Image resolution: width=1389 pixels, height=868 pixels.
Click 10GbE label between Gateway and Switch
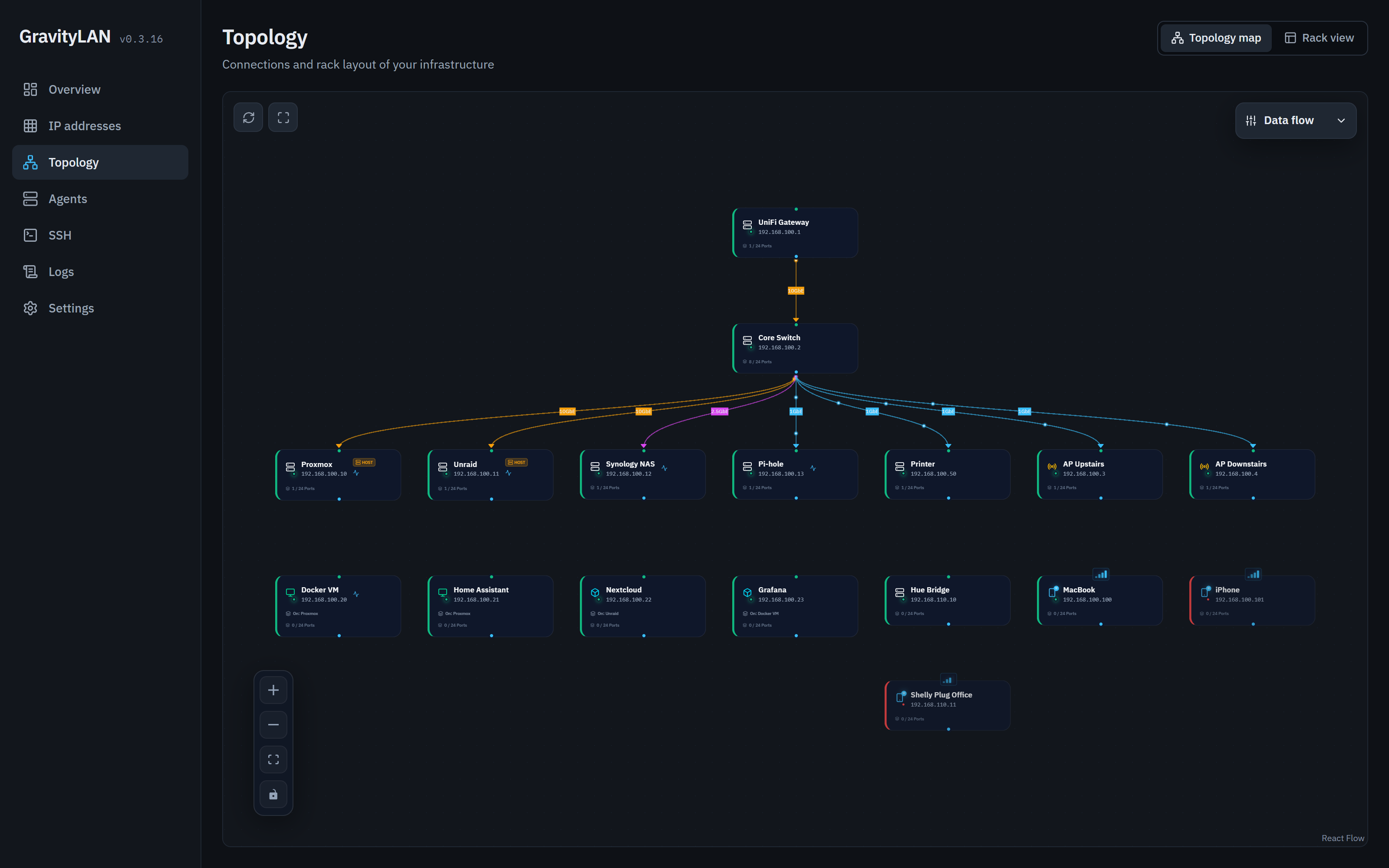796,291
